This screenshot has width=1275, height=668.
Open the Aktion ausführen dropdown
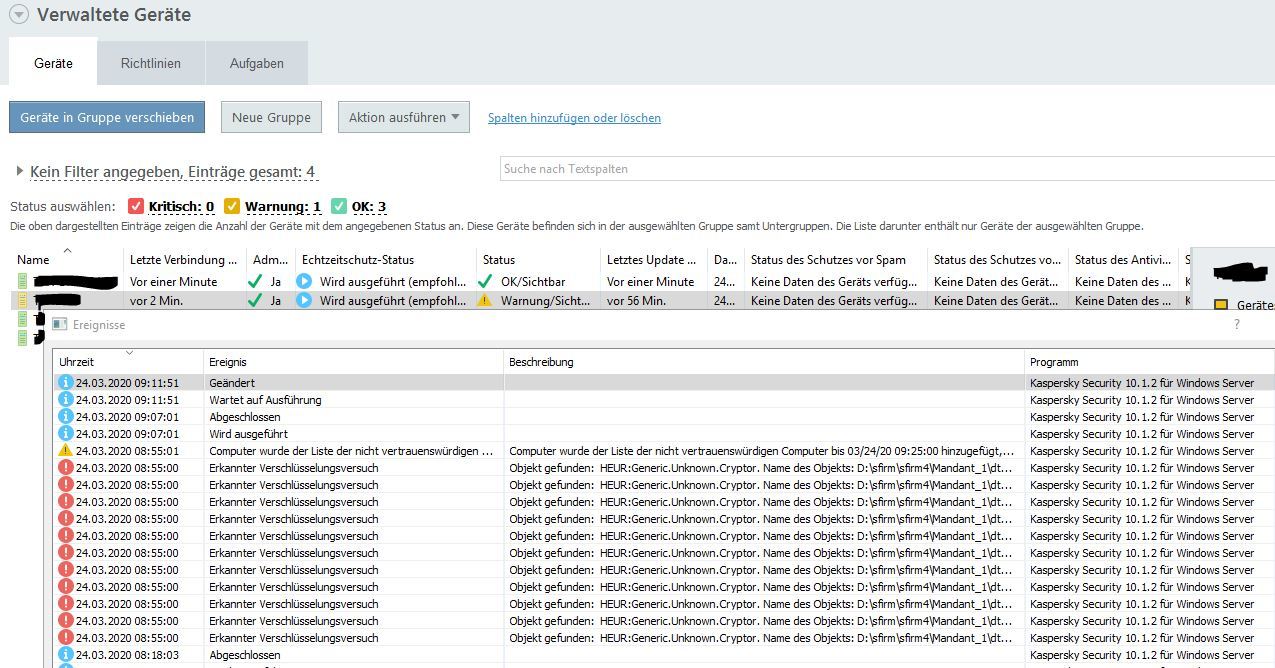[403, 117]
